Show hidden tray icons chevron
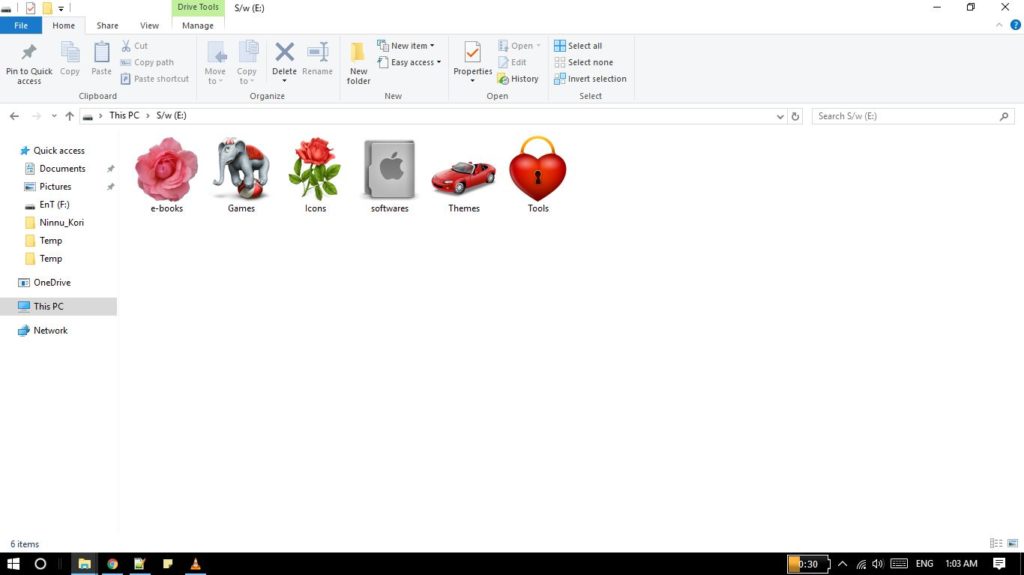 [842, 563]
